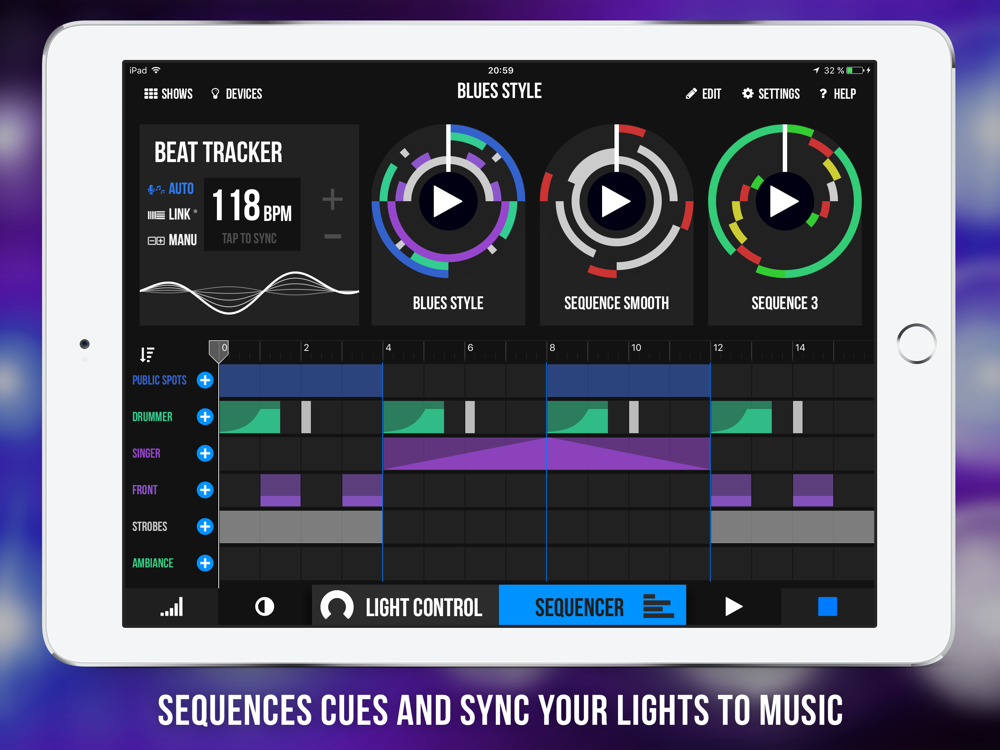Switch to Light Control tab
This screenshot has width=1000, height=750.
pyautogui.click(x=406, y=607)
